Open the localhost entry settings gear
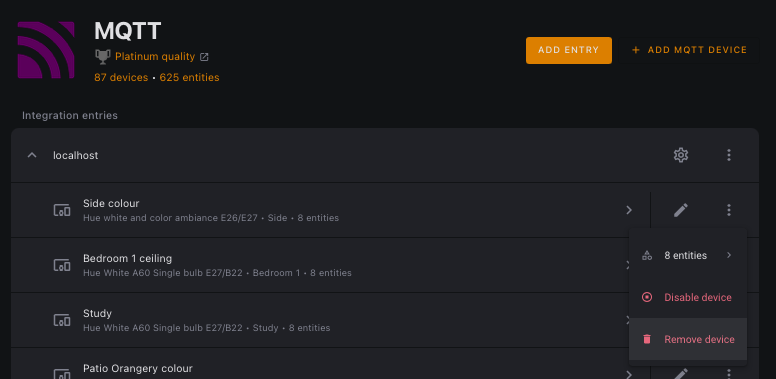Image resolution: width=776 pixels, height=379 pixels. coord(680,155)
